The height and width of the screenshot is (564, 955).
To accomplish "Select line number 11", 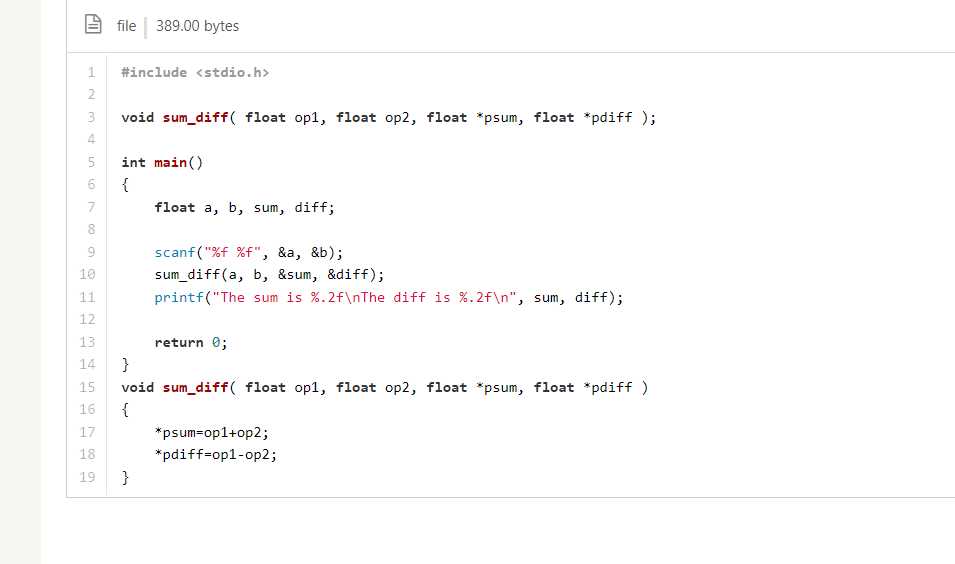I will click(x=88, y=297).
